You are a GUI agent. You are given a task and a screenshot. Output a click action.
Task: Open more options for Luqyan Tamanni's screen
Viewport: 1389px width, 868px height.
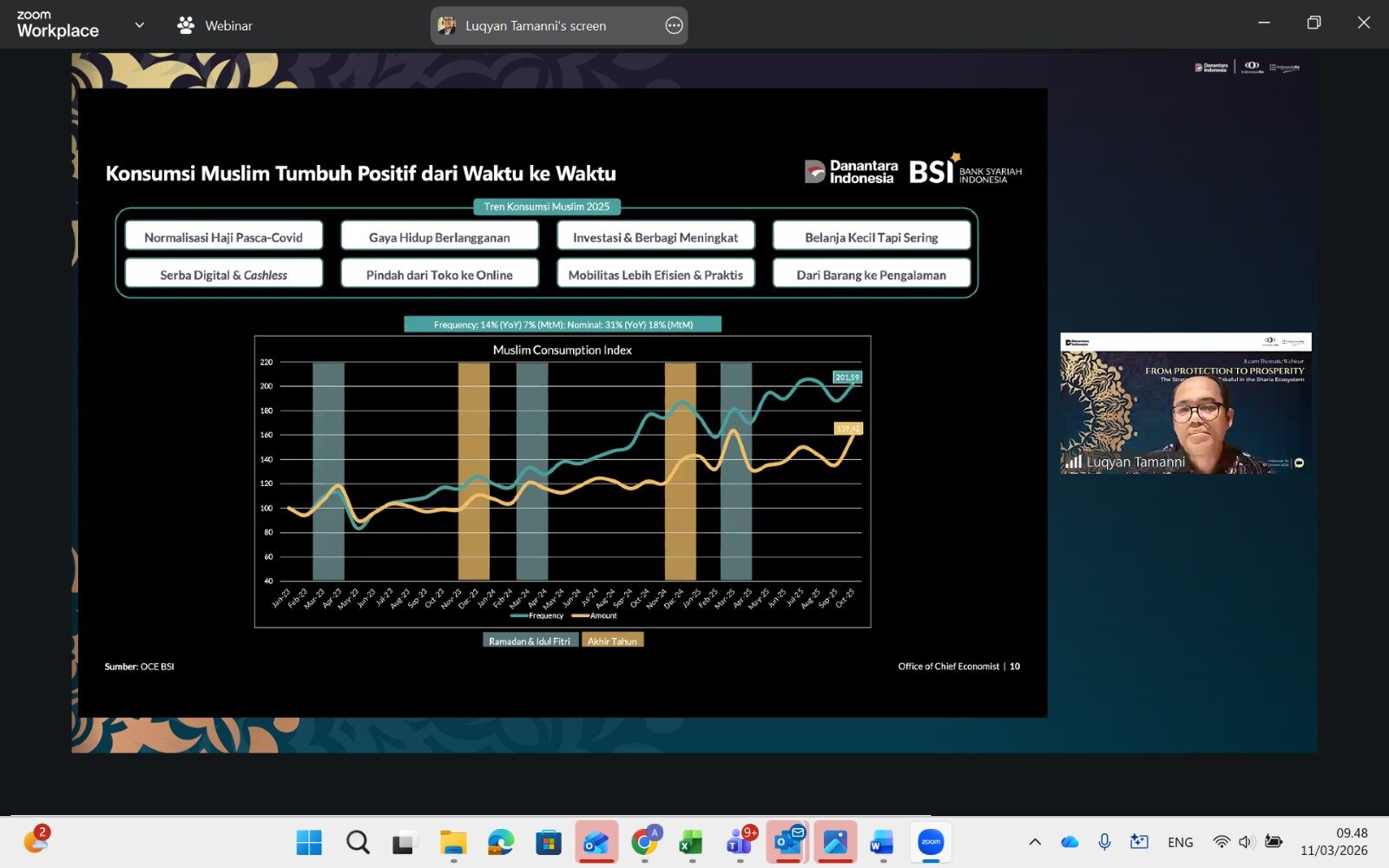(x=674, y=25)
